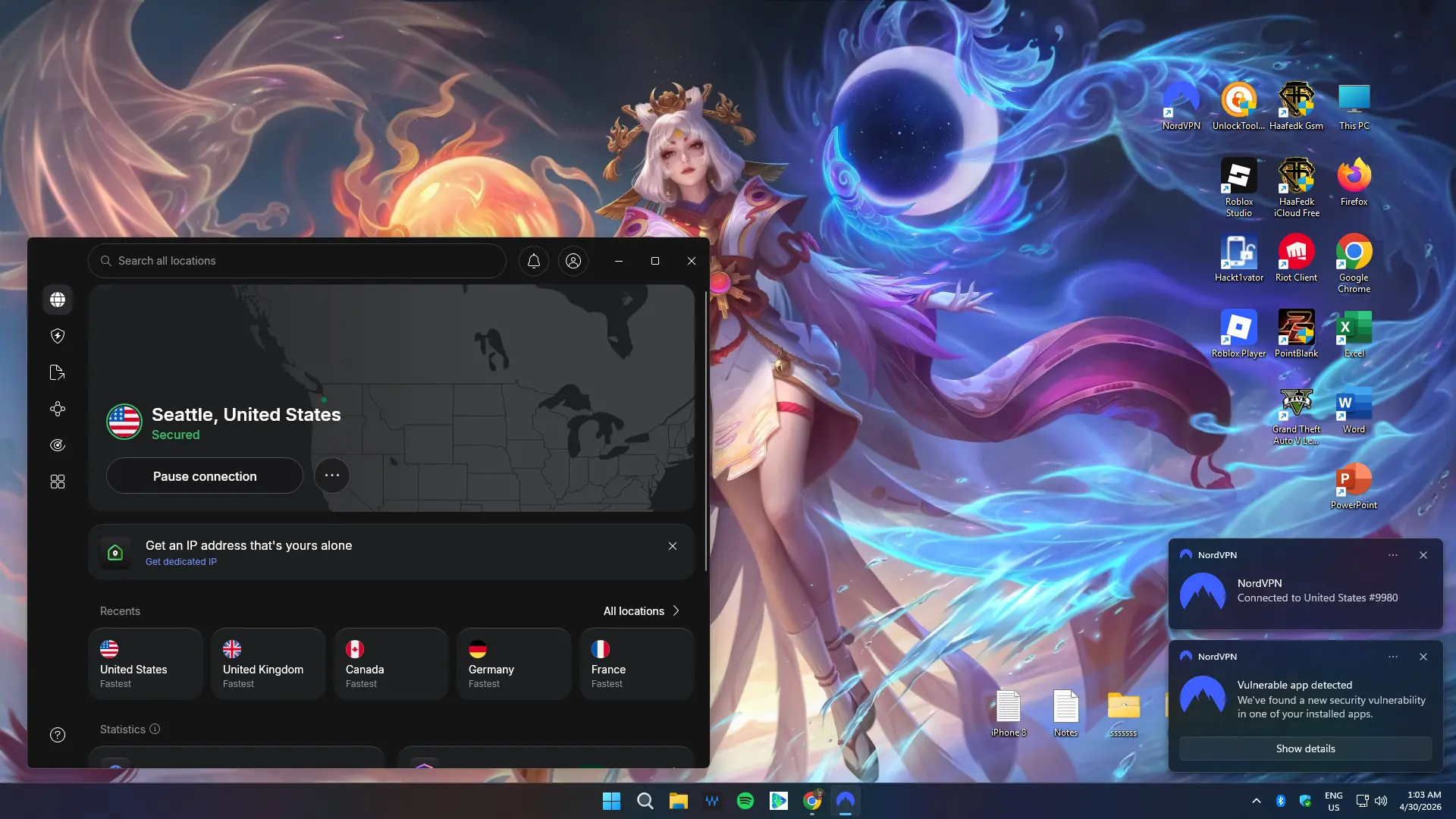Viewport: 1456px width, 819px height.
Task: Click Show details in vulnerability notification
Action: point(1305,748)
